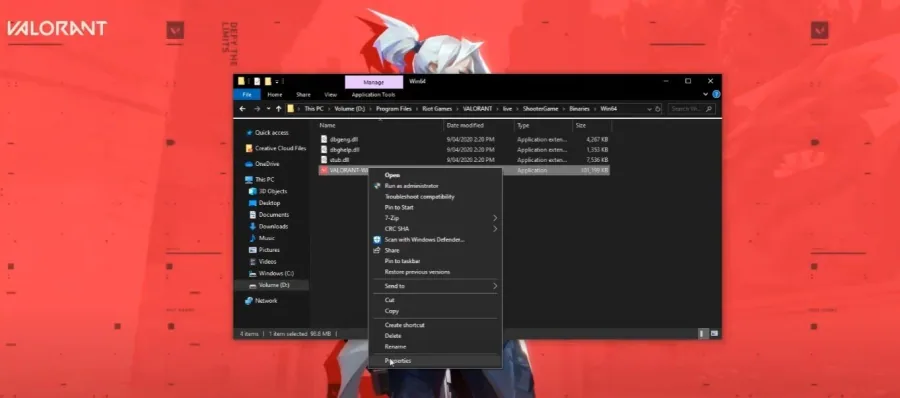The image size is (900, 398).
Task: Expand the 7-Zip submenu
Action: click(x=495, y=218)
